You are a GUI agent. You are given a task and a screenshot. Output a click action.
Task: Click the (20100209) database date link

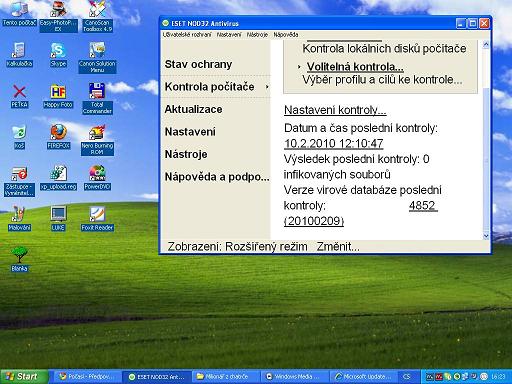point(314,221)
